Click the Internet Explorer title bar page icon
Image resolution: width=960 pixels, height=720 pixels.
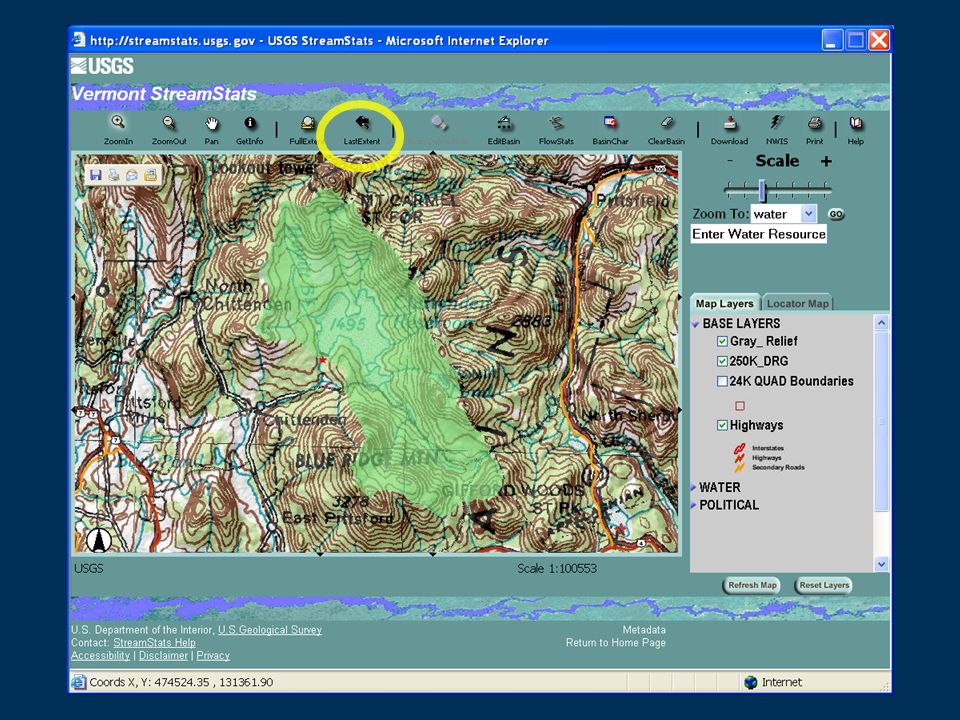tap(78, 40)
